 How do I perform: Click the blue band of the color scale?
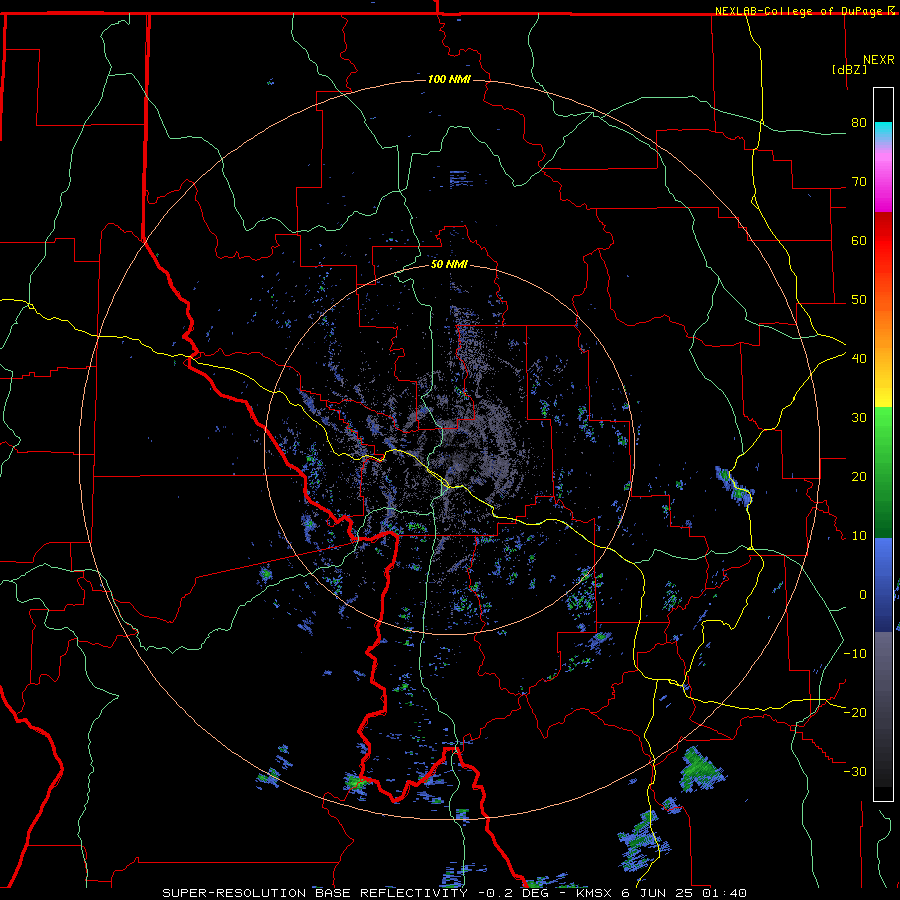point(883,584)
